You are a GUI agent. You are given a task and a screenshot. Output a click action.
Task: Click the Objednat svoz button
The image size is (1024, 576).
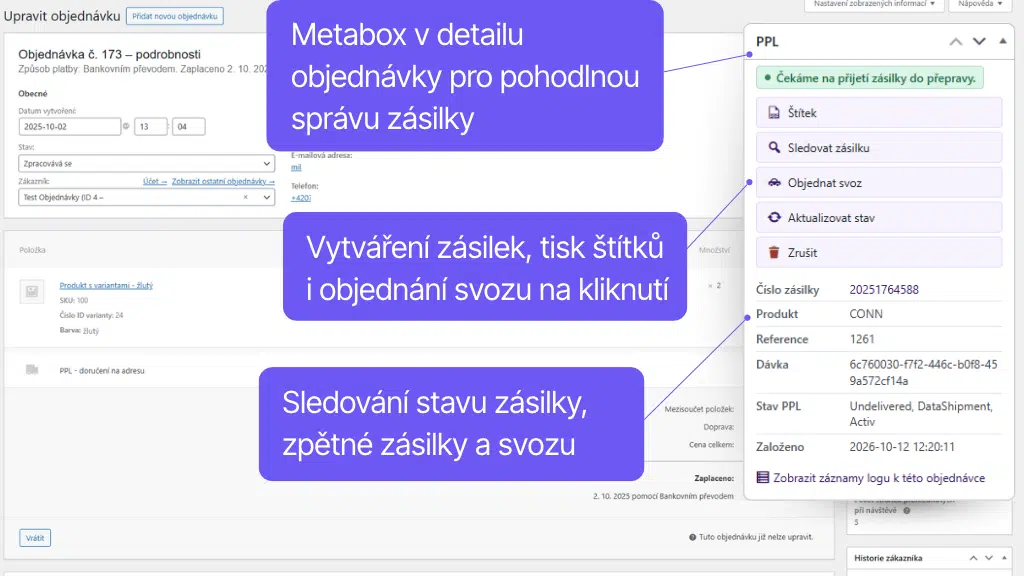coord(878,183)
